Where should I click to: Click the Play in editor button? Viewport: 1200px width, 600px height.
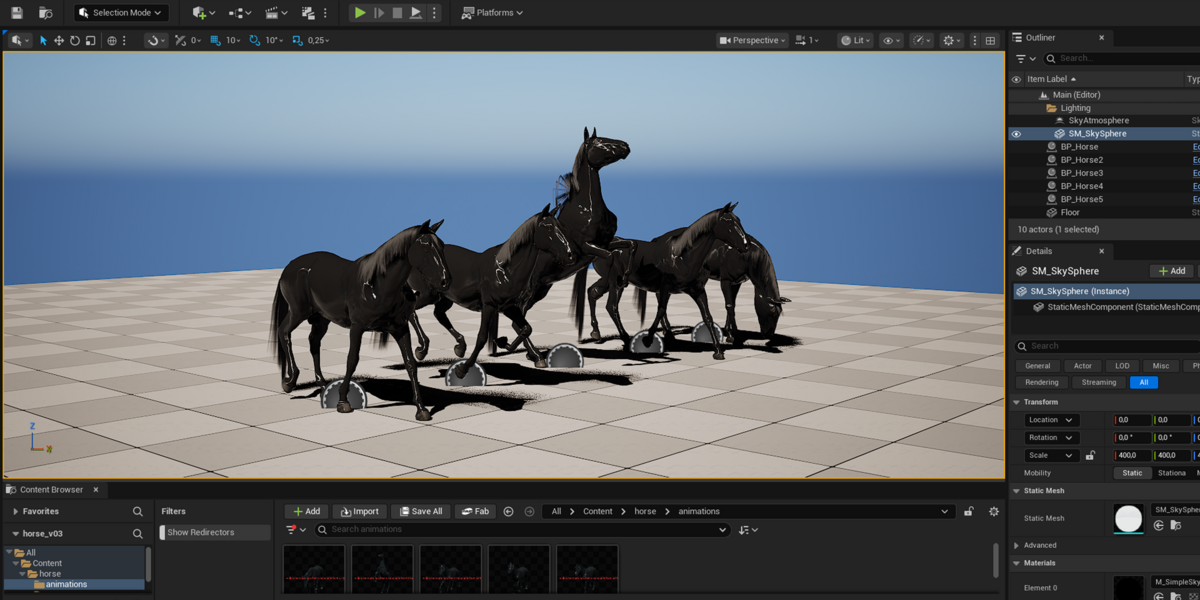[x=360, y=13]
